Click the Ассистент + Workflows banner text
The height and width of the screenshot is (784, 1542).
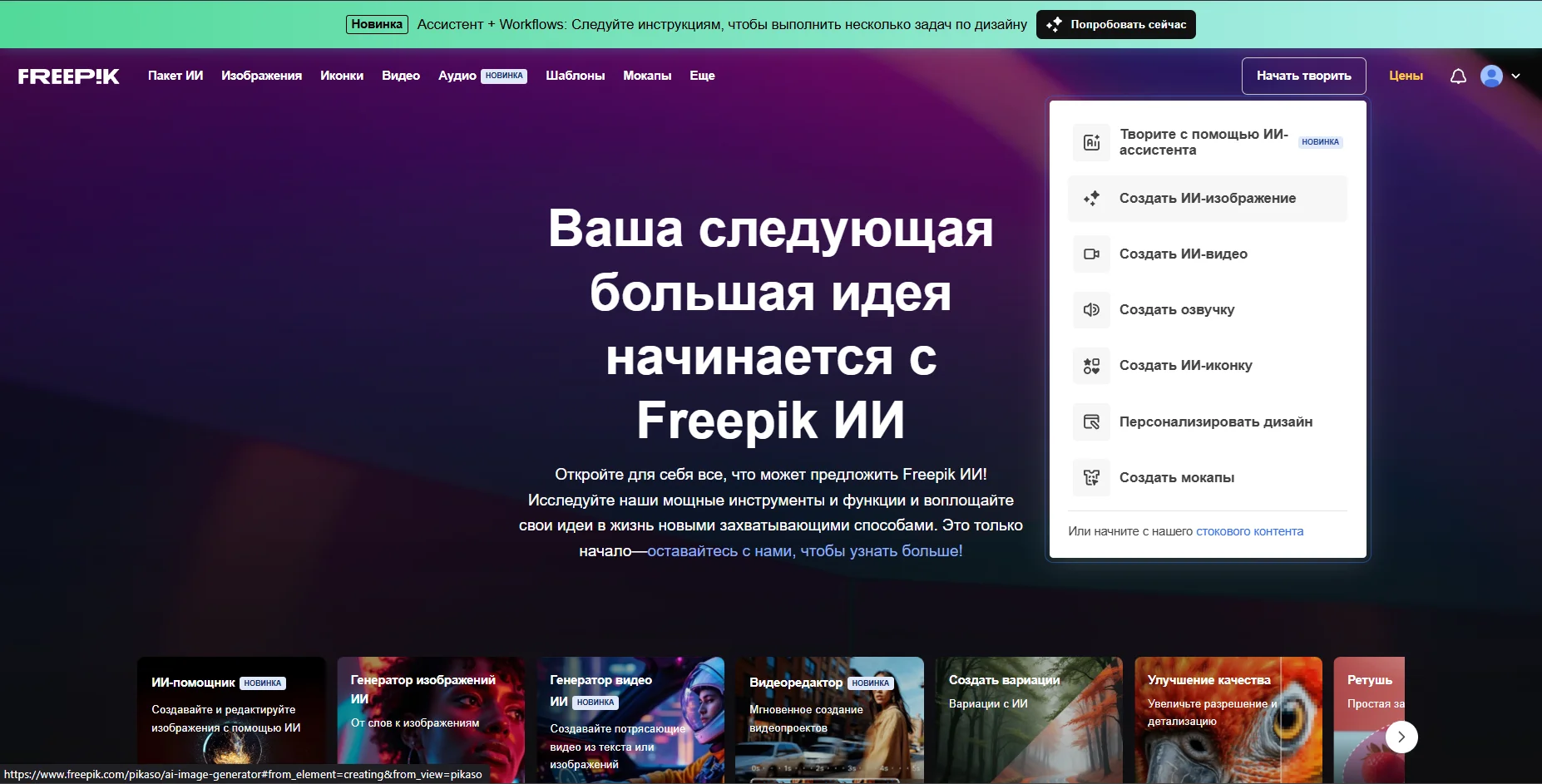pyautogui.click(x=722, y=25)
